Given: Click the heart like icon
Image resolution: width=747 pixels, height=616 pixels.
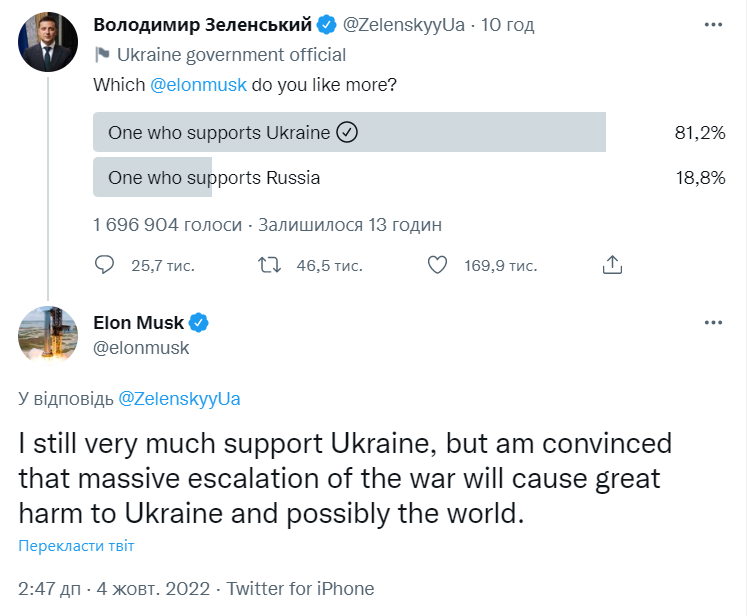Looking at the screenshot, I should point(436,265).
